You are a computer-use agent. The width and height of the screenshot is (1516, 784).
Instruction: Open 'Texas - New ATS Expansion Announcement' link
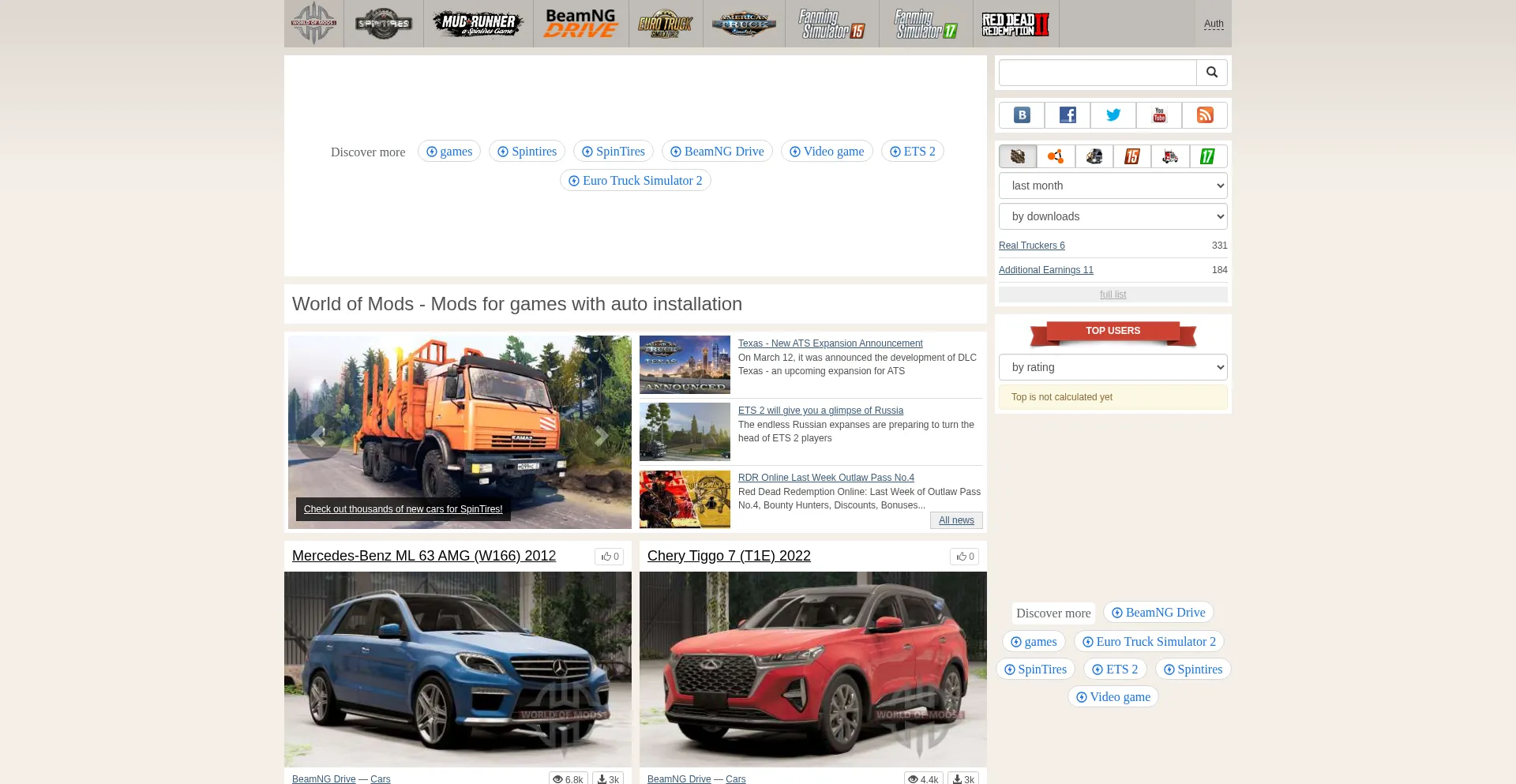830,343
